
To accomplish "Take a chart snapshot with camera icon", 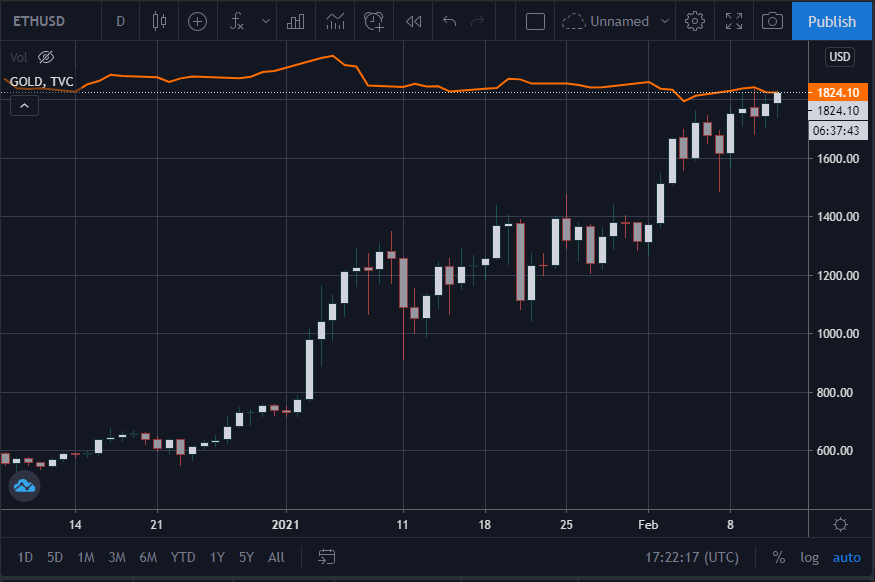I will 772,21.
